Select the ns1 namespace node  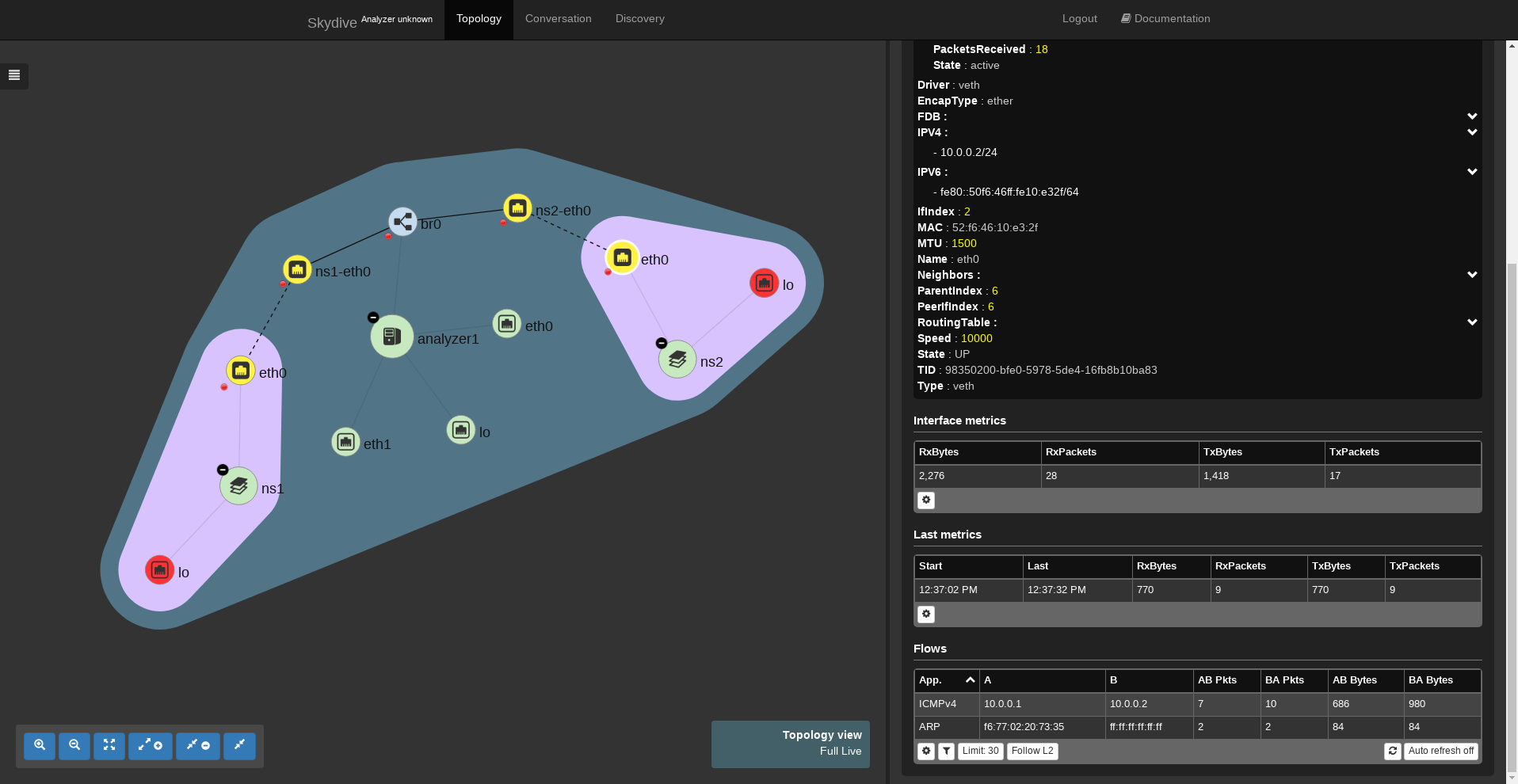tap(238, 486)
